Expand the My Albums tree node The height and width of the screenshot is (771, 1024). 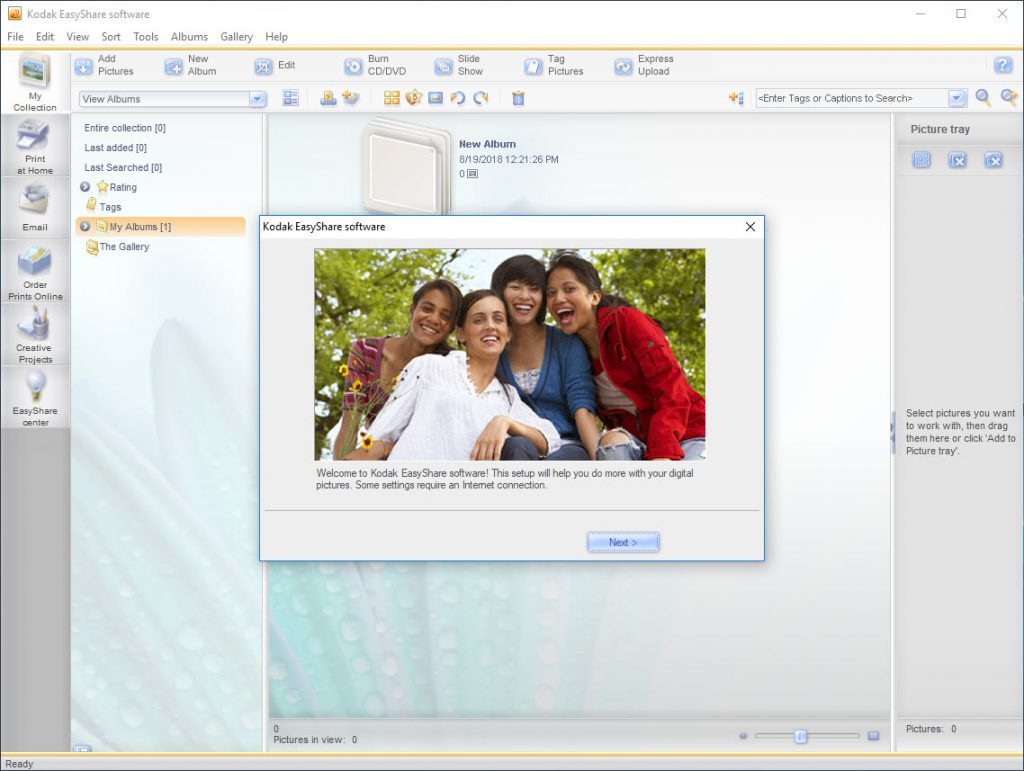85,227
